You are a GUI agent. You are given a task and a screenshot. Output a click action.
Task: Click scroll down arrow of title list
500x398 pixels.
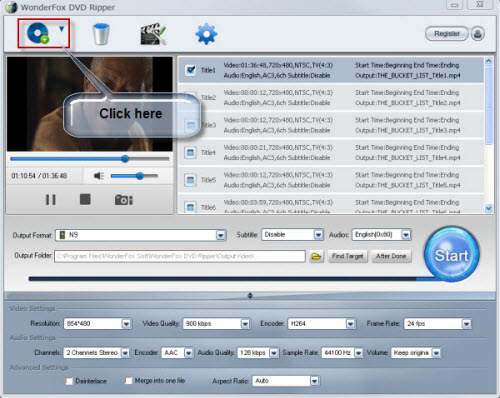(x=489, y=208)
